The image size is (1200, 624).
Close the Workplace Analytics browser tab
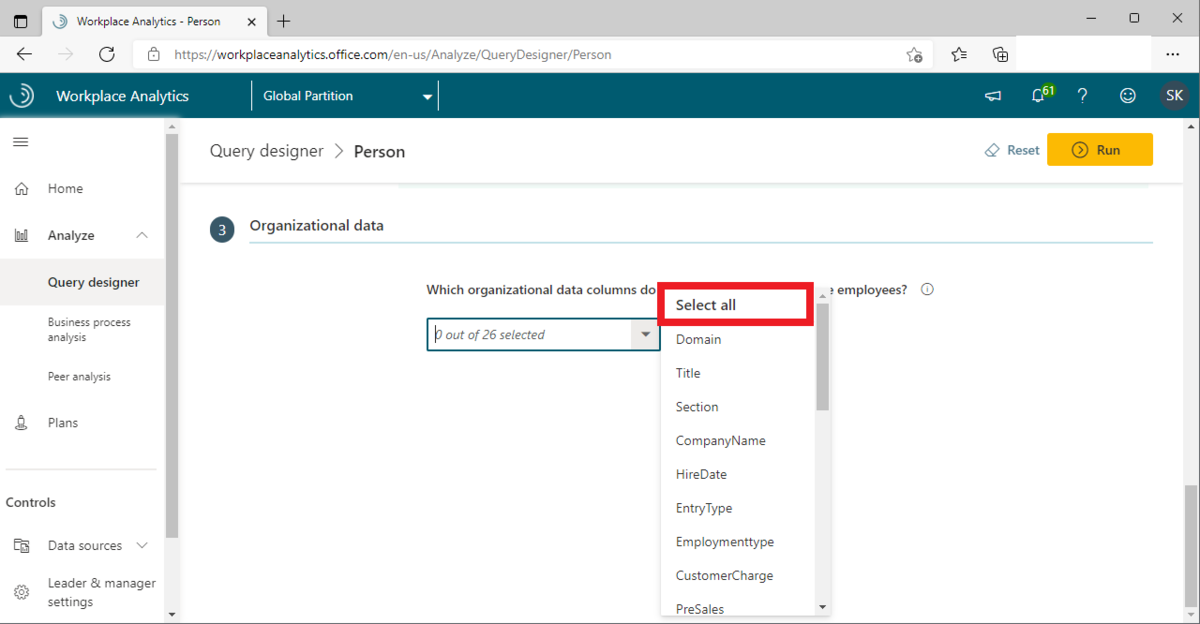coord(253,21)
